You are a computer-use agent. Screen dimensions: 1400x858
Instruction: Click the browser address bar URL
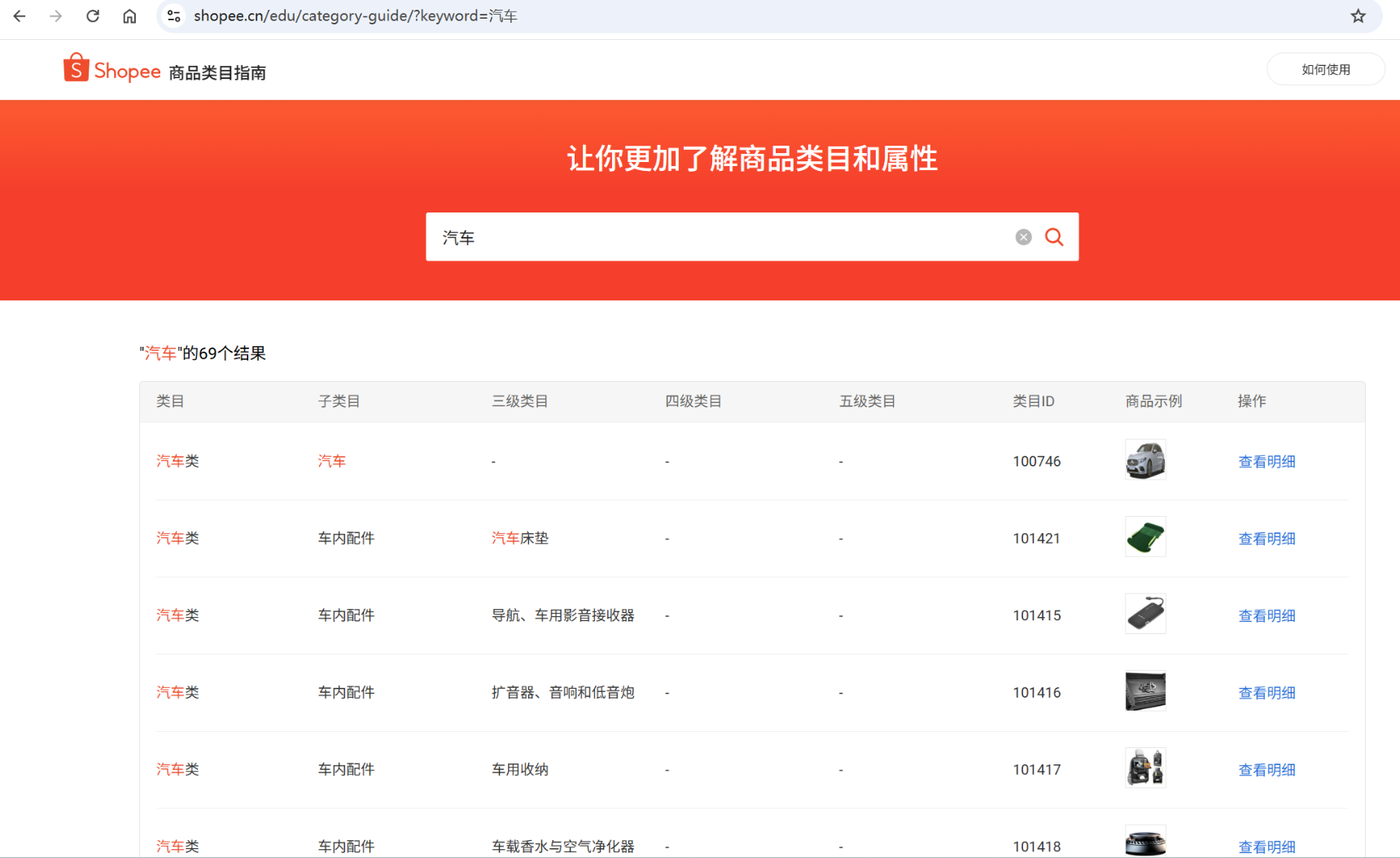(x=355, y=16)
